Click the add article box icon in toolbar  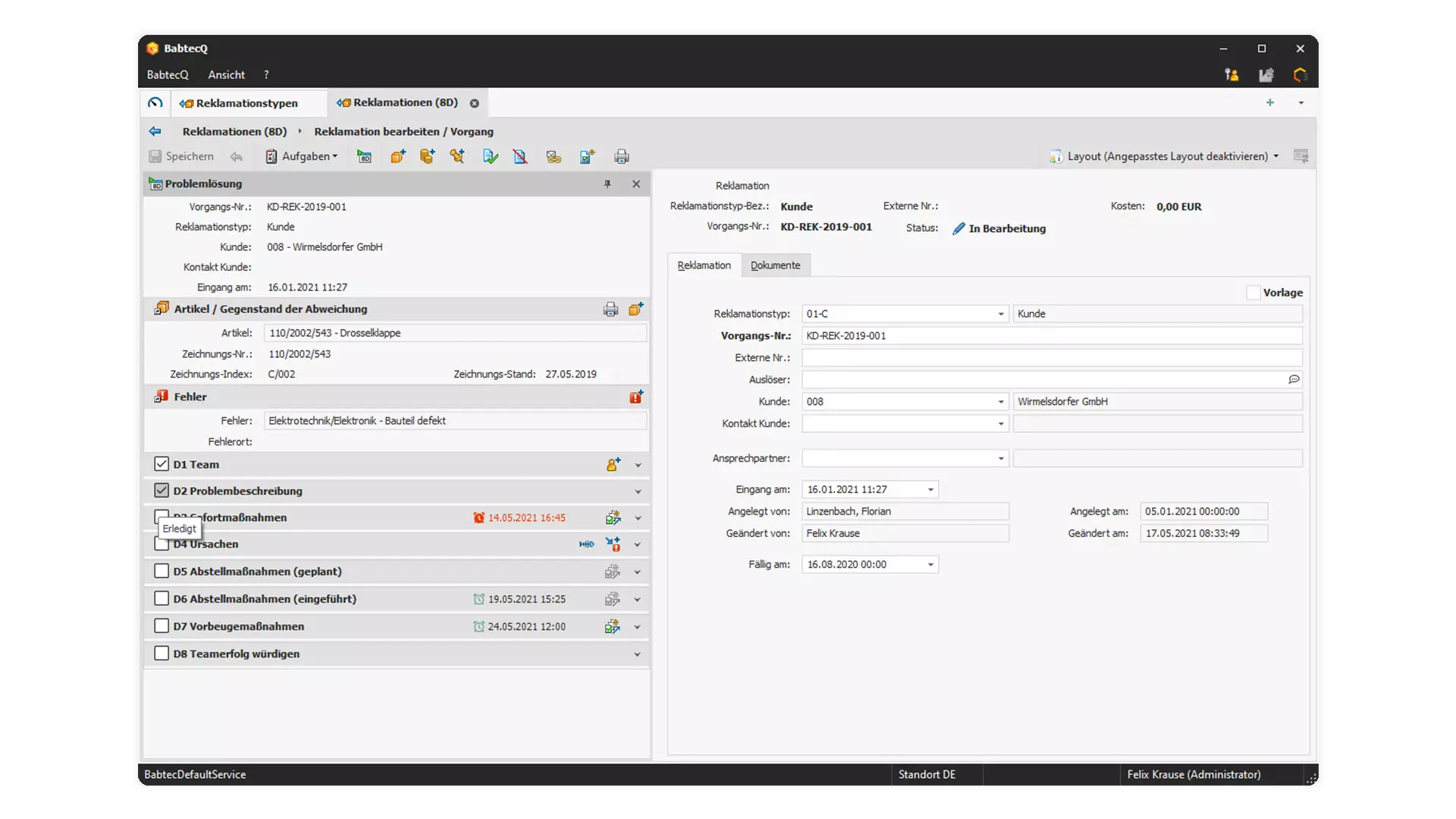pyautogui.click(x=398, y=156)
